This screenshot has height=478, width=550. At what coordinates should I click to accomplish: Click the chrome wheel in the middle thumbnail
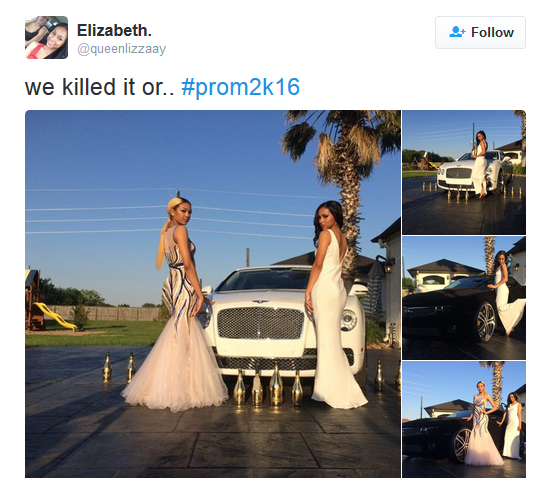click(x=486, y=322)
